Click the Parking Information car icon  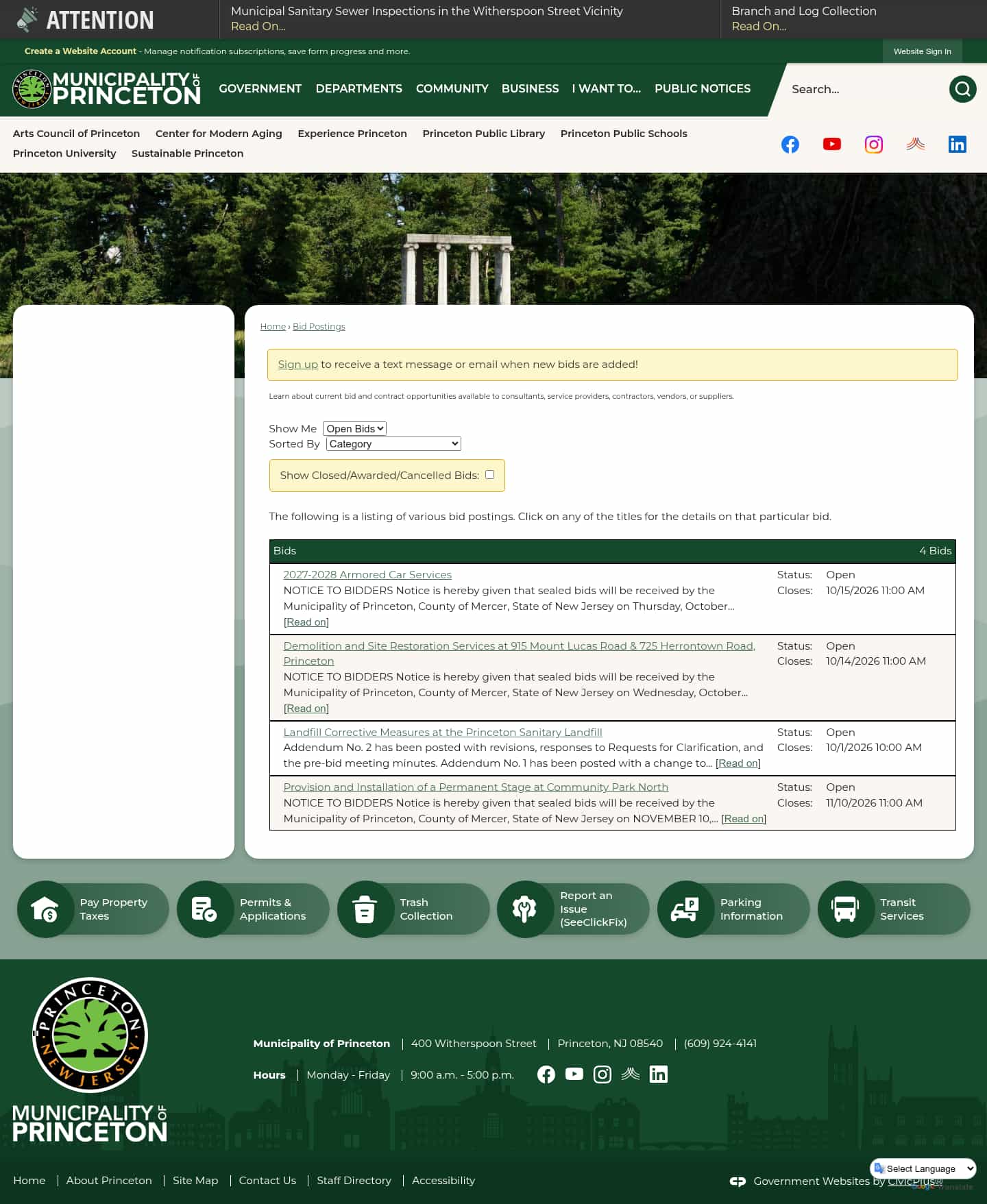click(x=685, y=909)
